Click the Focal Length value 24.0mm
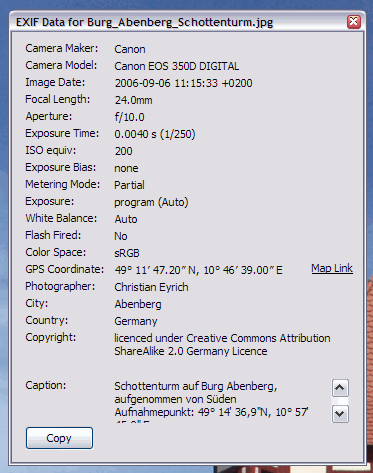Image resolution: width=373 pixels, height=473 pixels. coord(133,100)
